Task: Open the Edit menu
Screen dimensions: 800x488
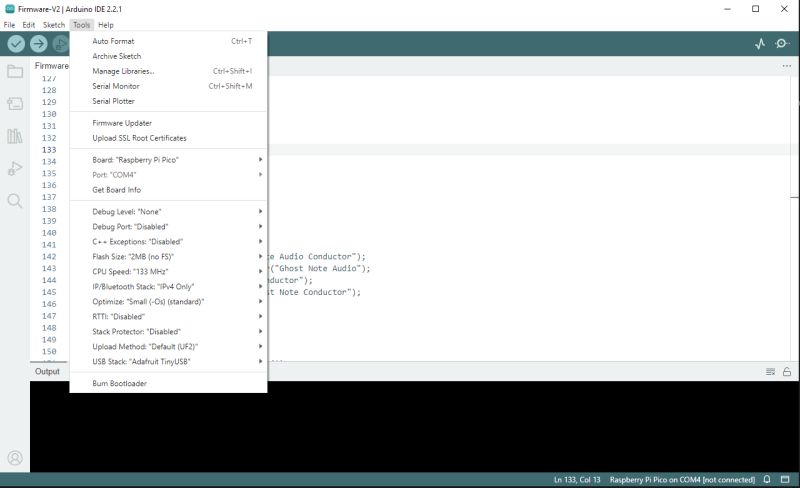Action: (29, 25)
